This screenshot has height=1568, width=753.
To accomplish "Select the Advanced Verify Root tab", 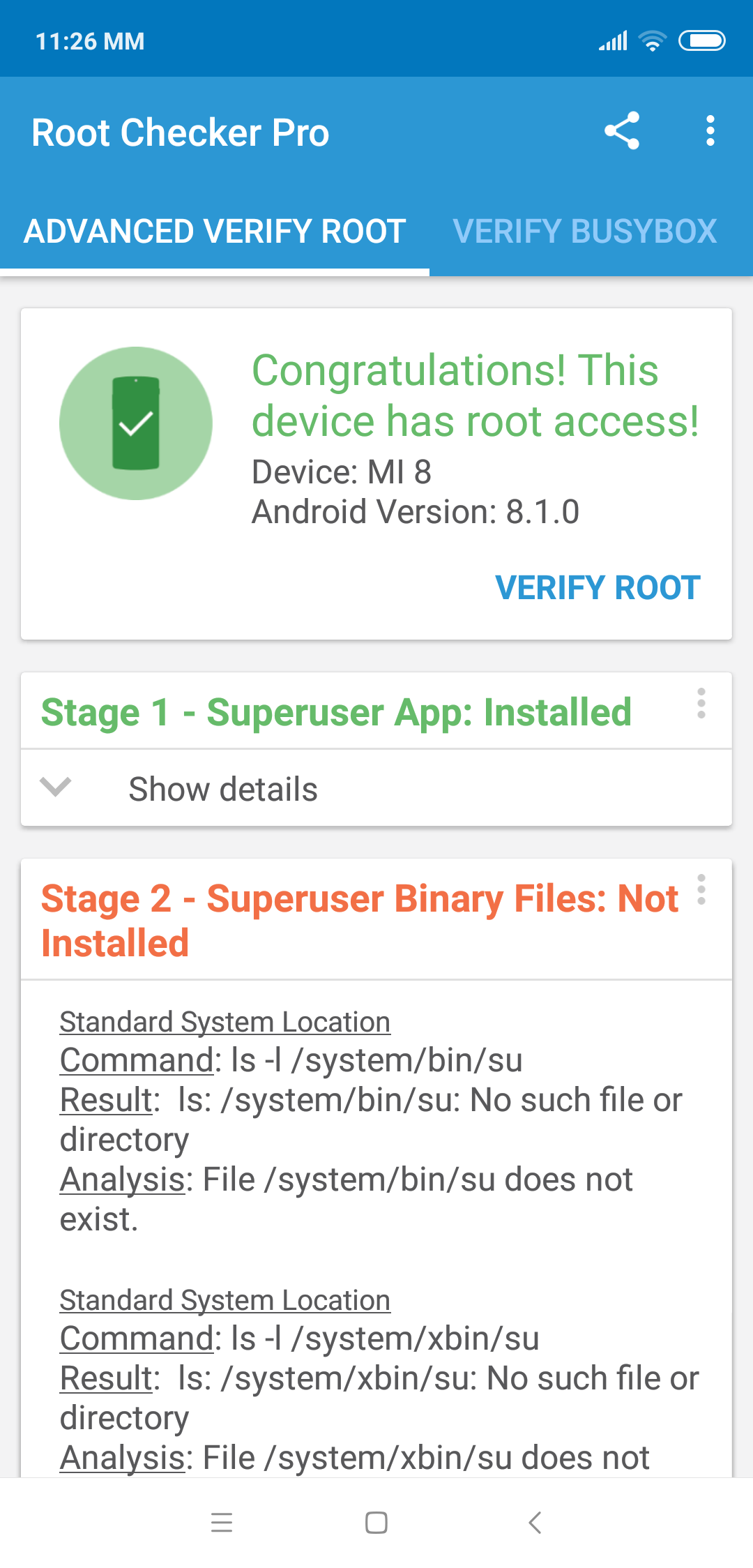I will pyautogui.click(x=215, y=232).
